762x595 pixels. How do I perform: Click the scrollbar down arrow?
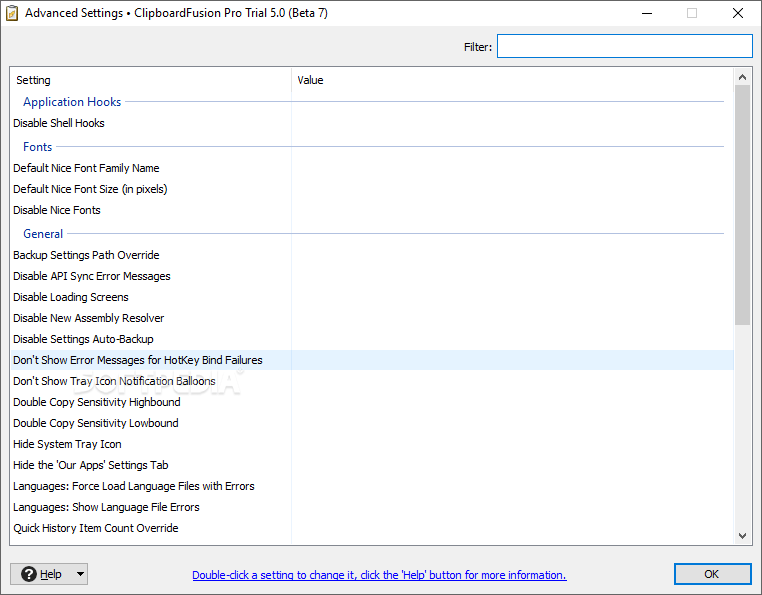pos(742,536)
